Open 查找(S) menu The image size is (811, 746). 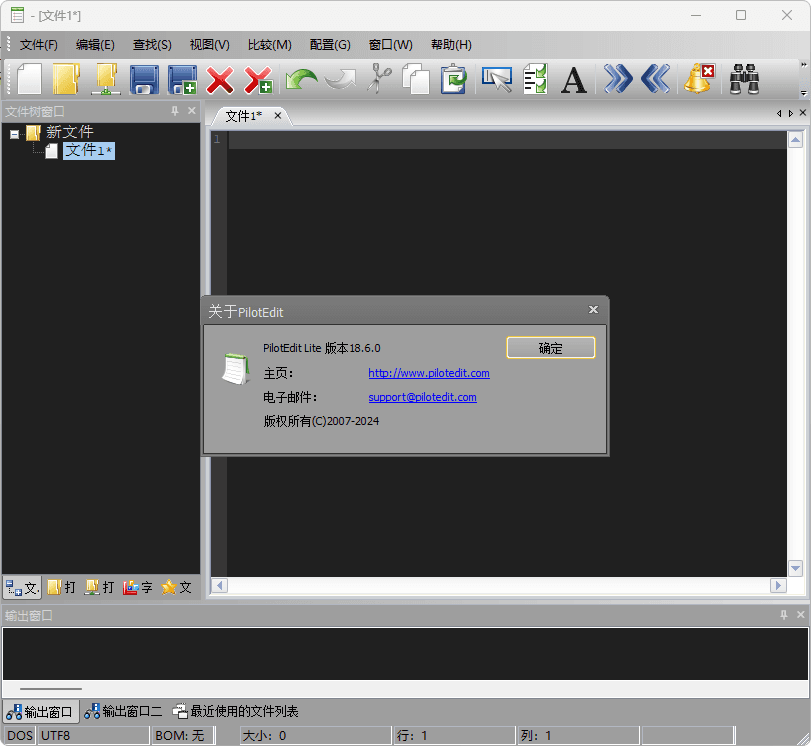pos(152,45)
